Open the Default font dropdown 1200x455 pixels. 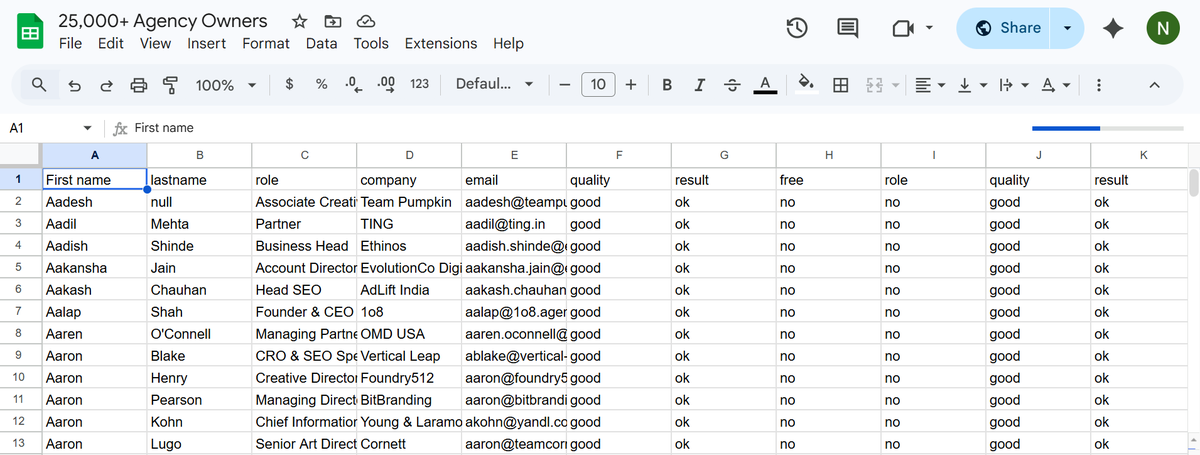click(494, 84)
